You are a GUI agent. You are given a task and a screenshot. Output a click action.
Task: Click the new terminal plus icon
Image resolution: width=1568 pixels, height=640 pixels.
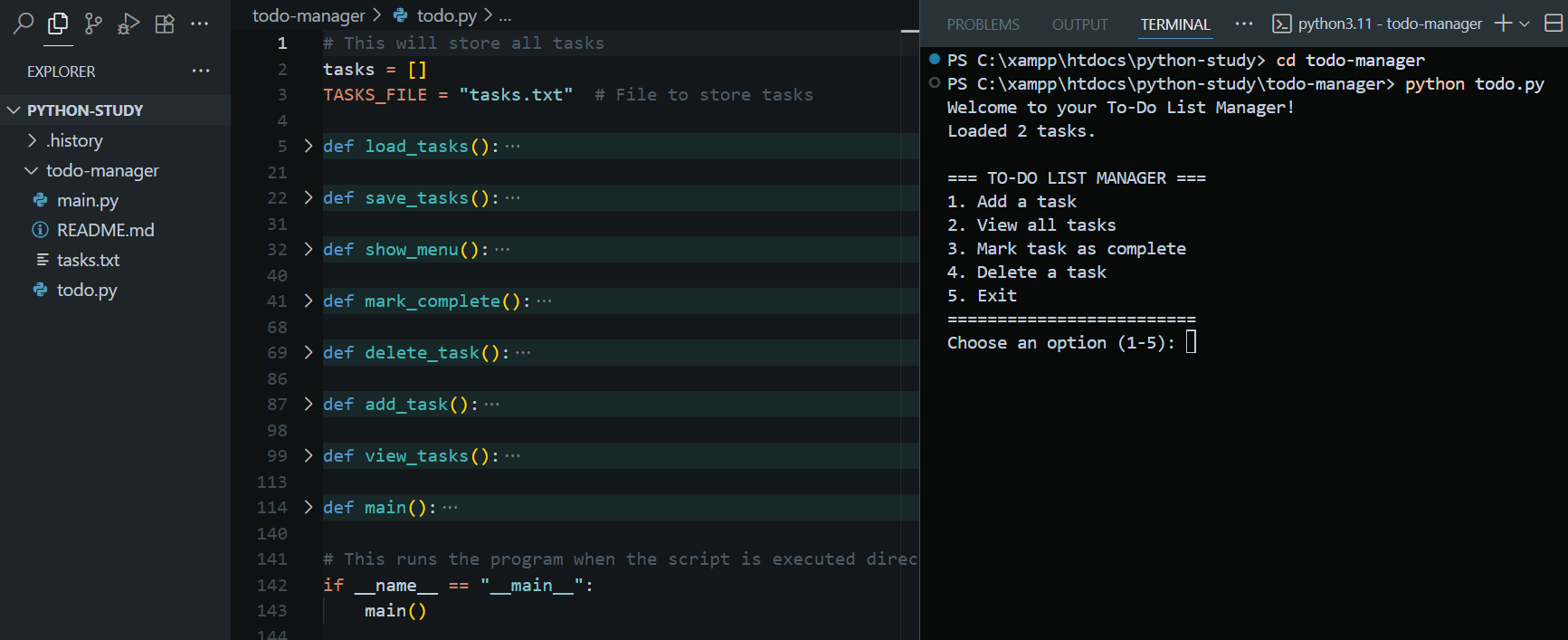pos(1503,24)
